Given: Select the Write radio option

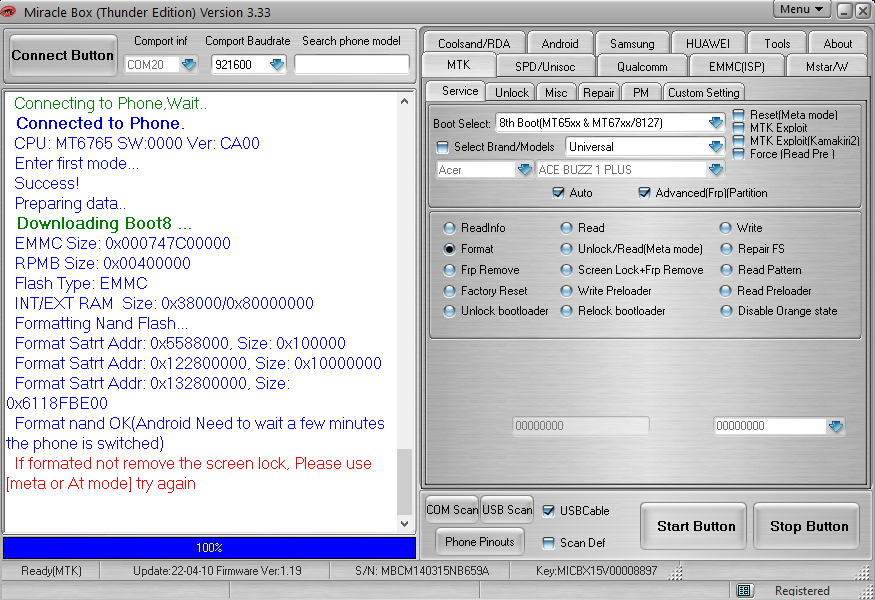Looking at the screenshot, I should coord(725,228).
